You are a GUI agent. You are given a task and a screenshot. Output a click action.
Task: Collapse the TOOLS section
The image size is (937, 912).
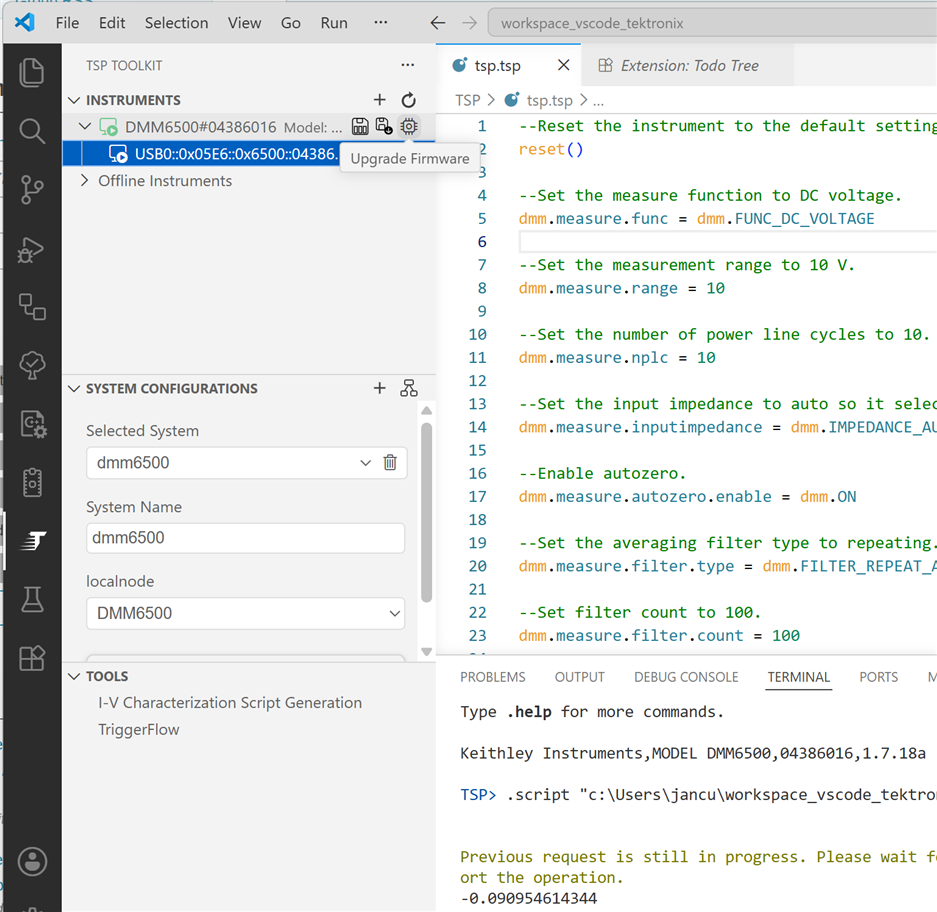(x=74, y=677)
